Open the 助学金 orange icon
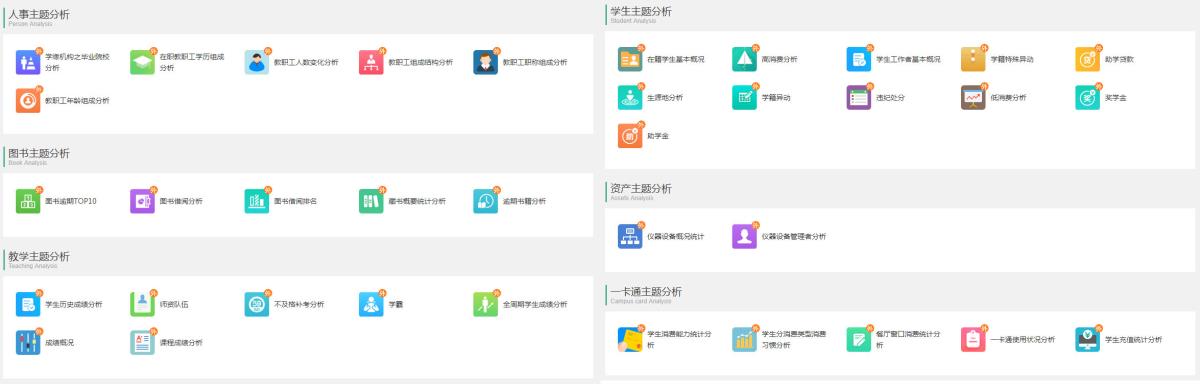 pos(630,135)
